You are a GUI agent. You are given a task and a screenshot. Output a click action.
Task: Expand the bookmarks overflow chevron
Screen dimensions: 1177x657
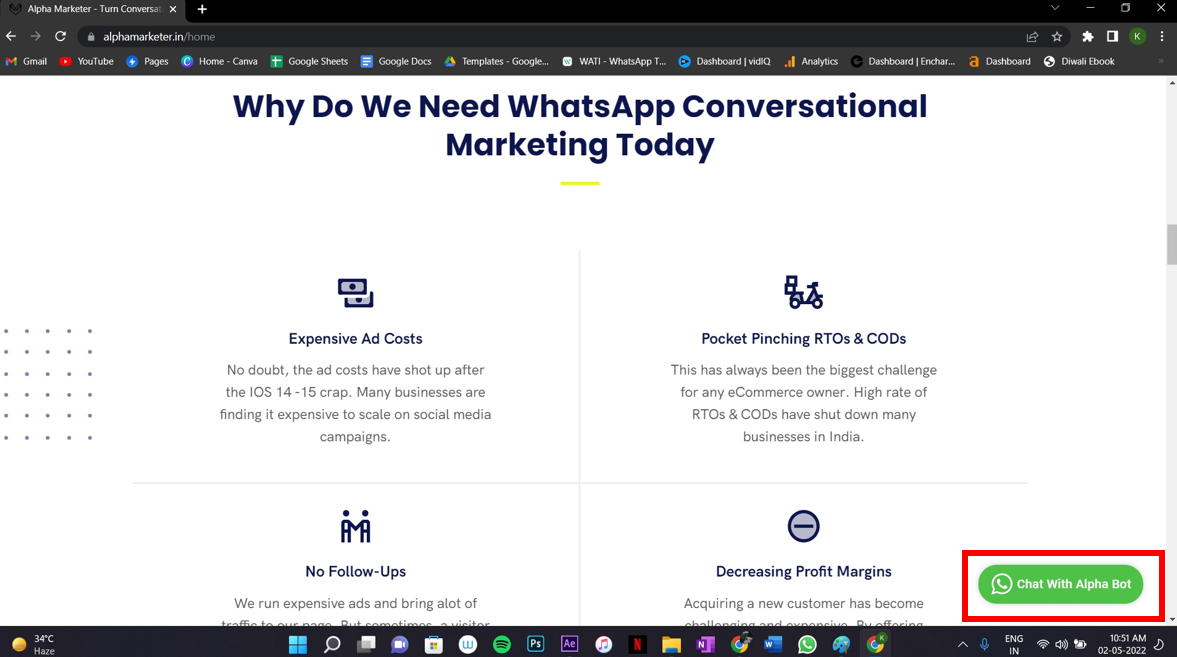(1163, 61)
